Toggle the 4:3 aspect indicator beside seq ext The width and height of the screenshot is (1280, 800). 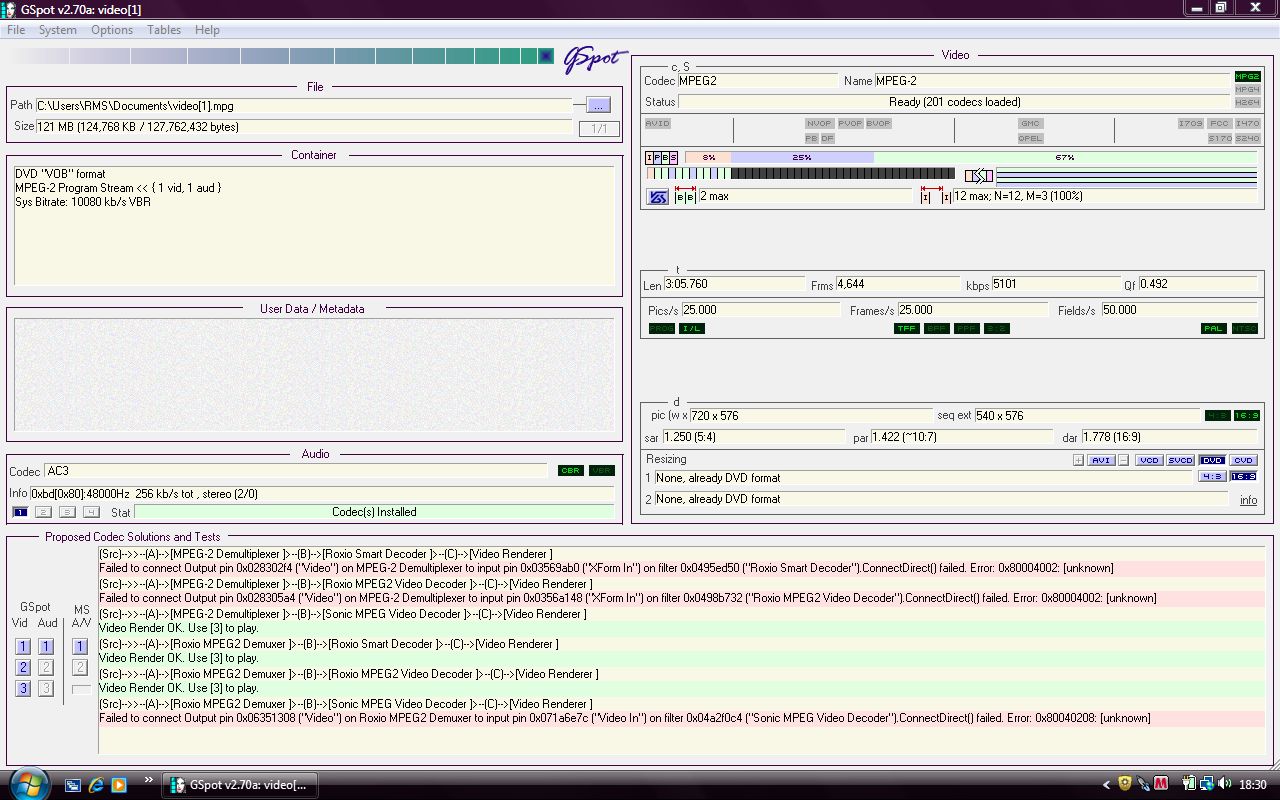[x=1217, y=415]
